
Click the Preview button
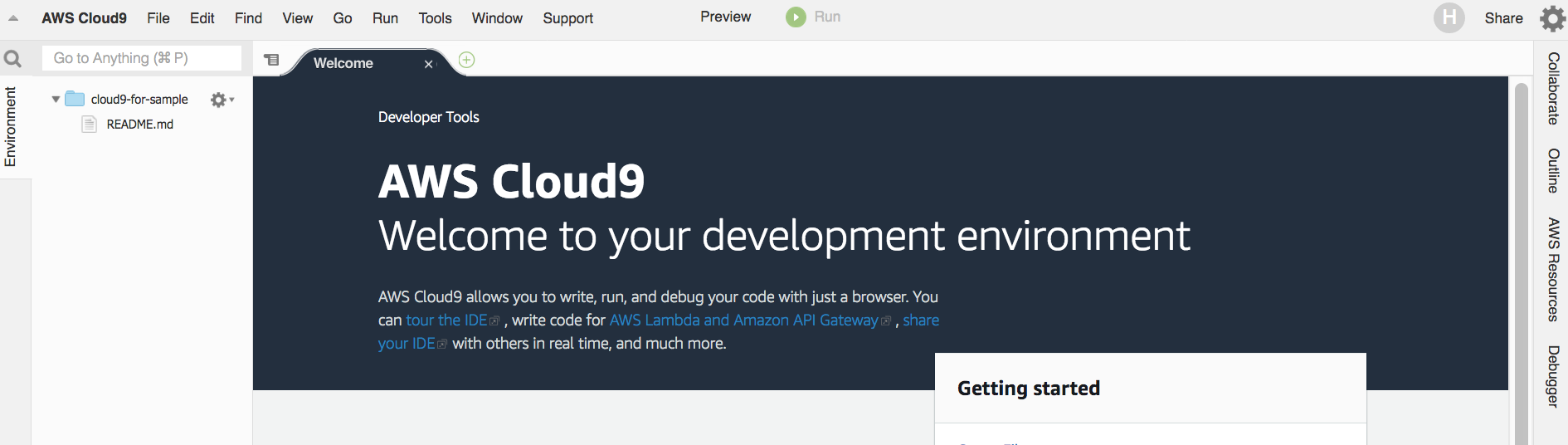(x=725, y=17)
